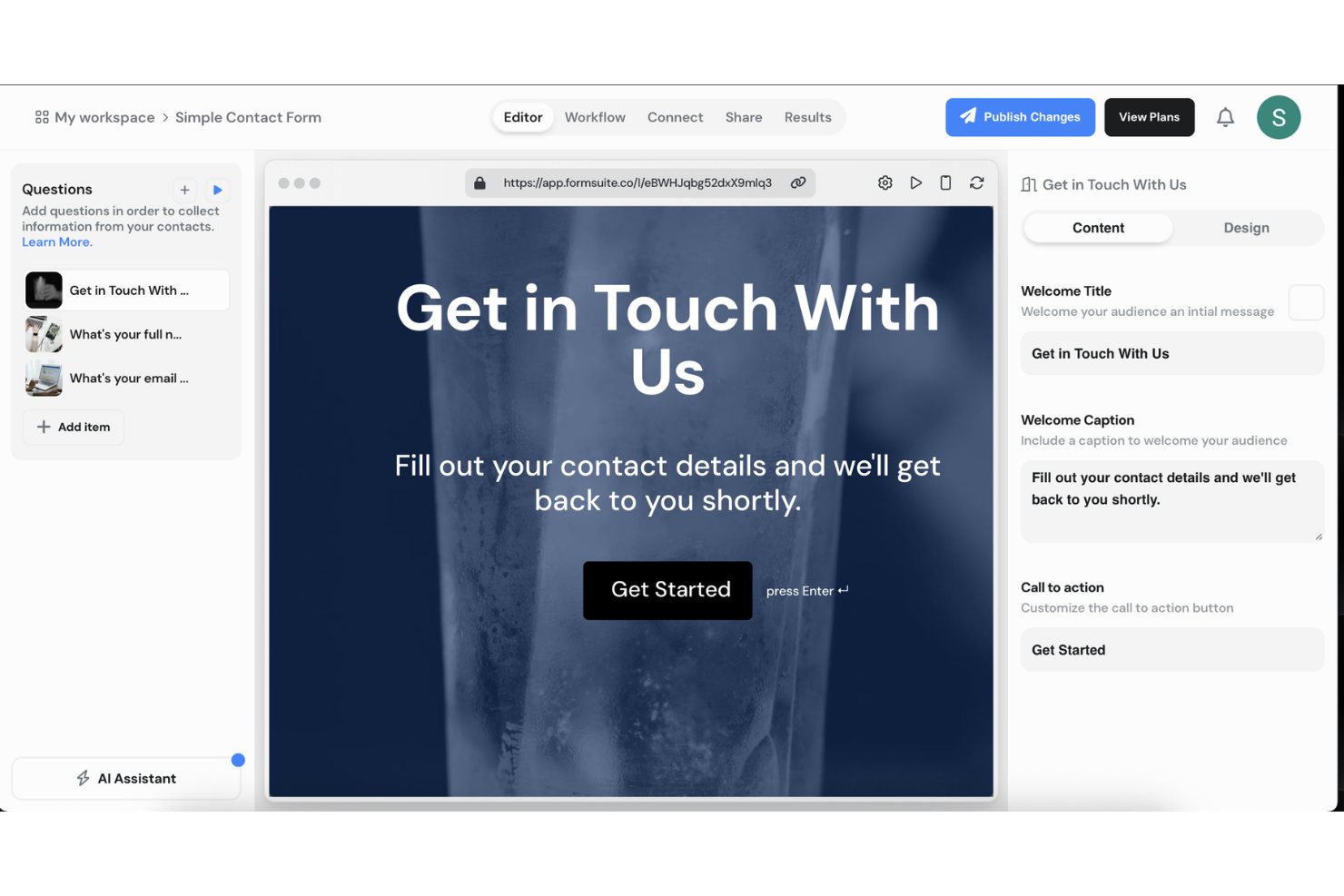Open the Editor tab
This screenshot has height=896, width=1344.
(x=523, y=117)
